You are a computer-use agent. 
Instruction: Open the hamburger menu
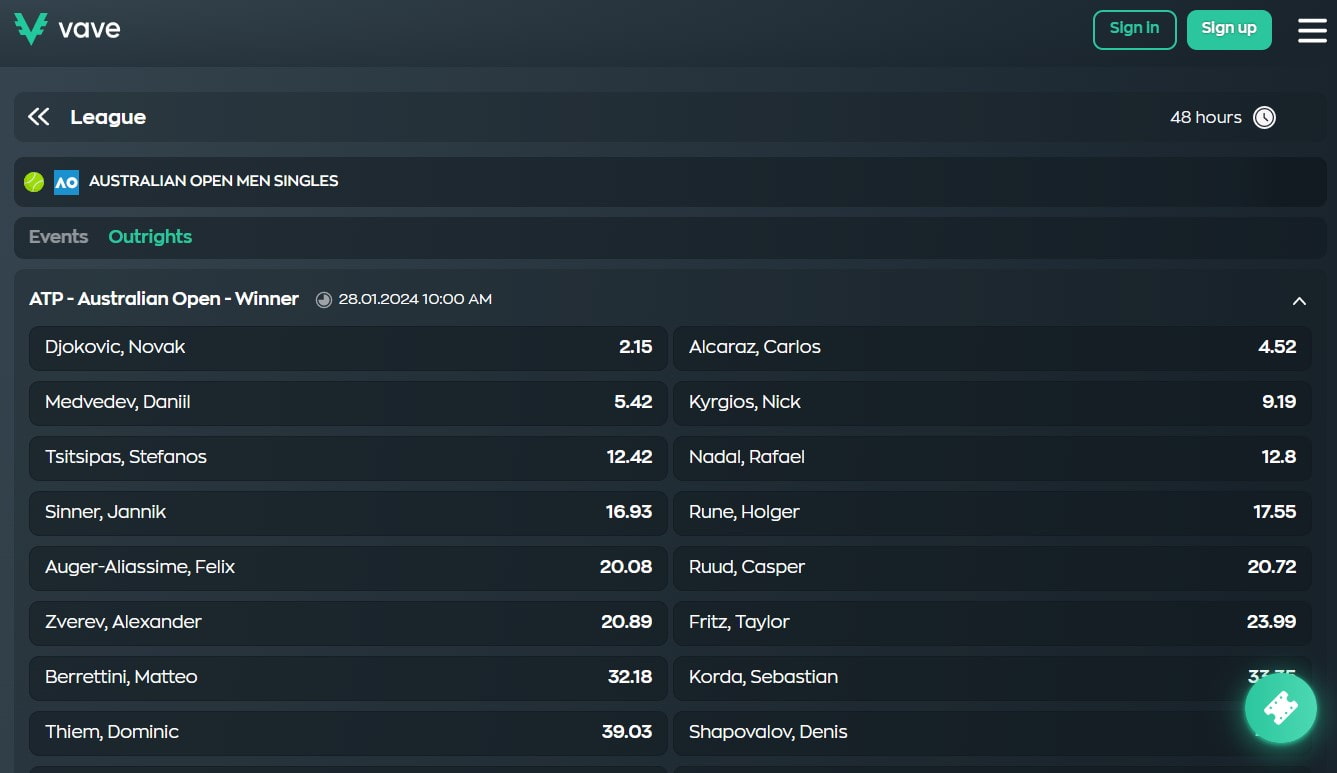(x=1312, y=30)
